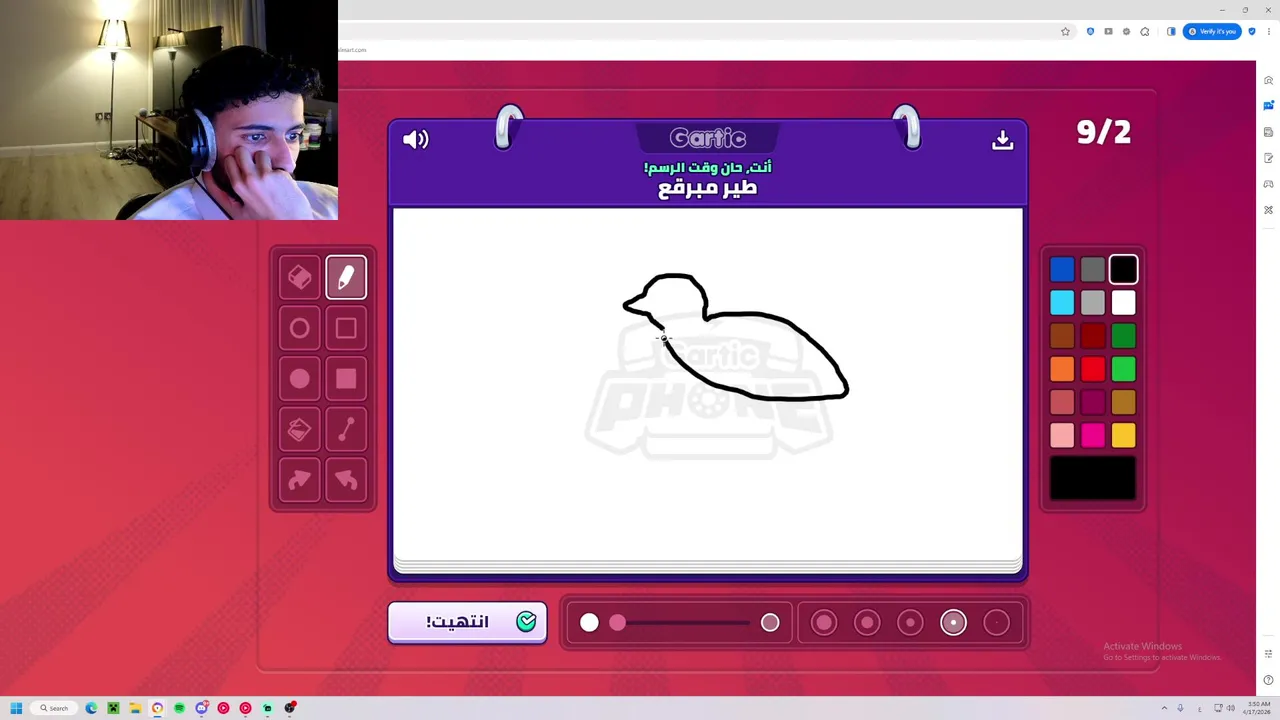Pick the dark magenta color swatch
Viewport: 1280px width, 720px height.
(x=1093, y=402)
